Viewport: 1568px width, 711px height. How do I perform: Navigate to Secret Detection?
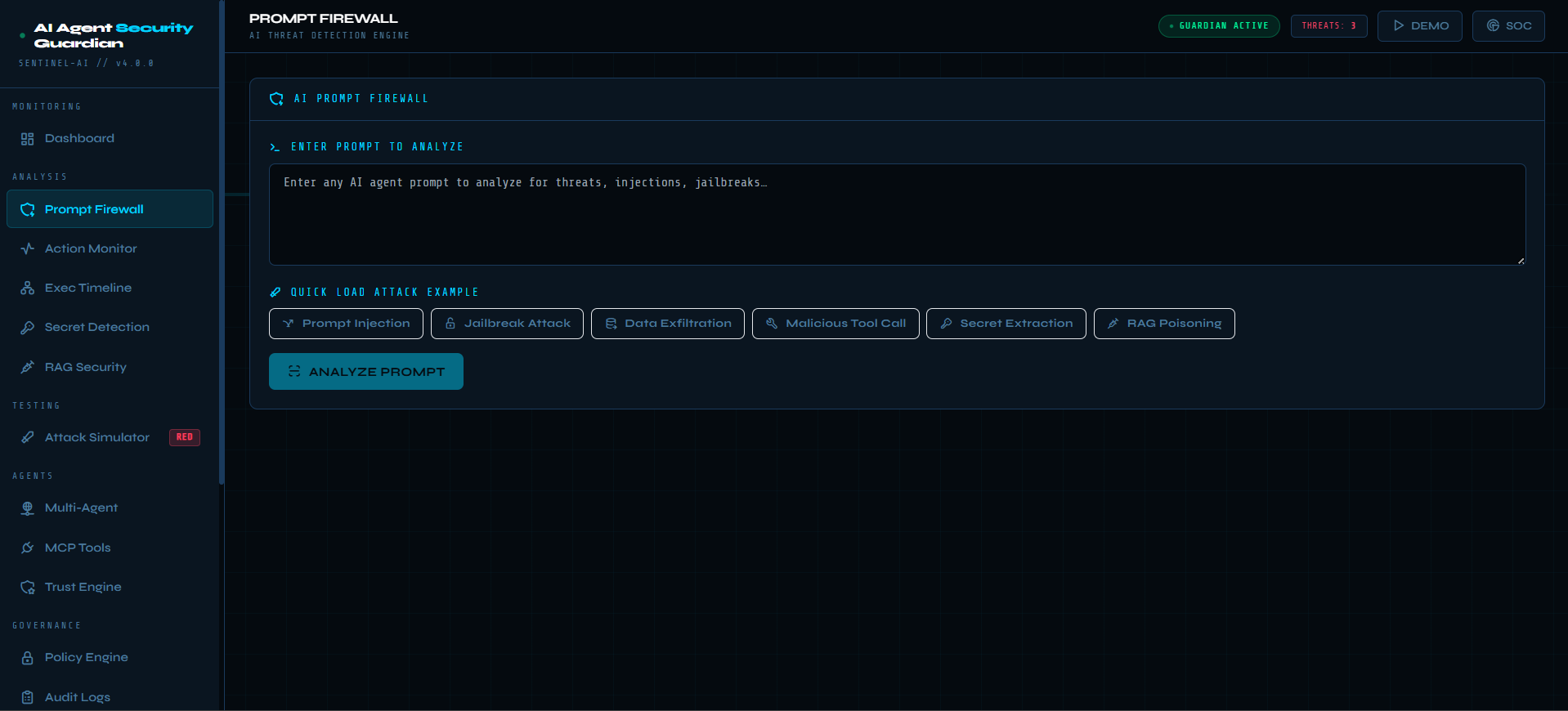(x=110, y=327)
